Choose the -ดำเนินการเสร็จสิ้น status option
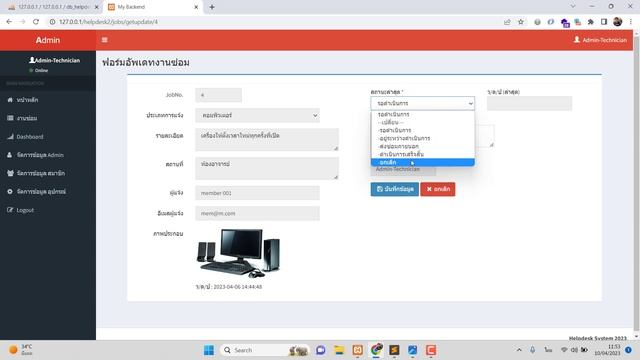Screen dimensions: 640x360 coord(422,154)
